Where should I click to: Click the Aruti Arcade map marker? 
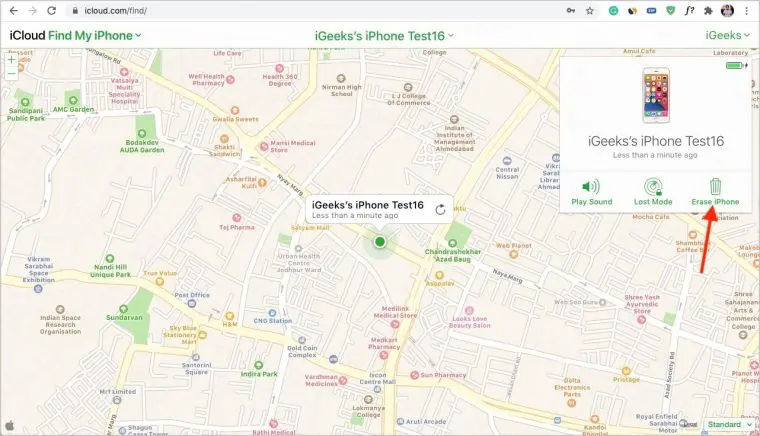[400, 421]
